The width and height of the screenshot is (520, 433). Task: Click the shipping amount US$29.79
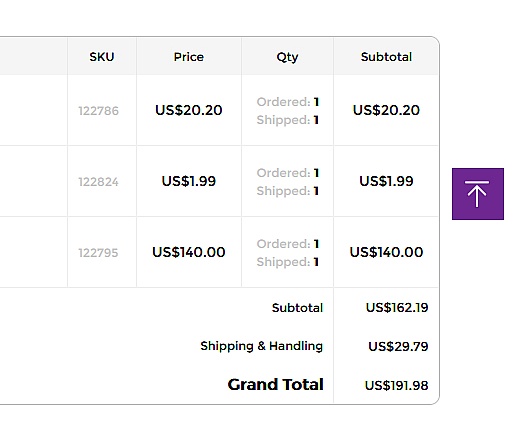click(398, 346)
